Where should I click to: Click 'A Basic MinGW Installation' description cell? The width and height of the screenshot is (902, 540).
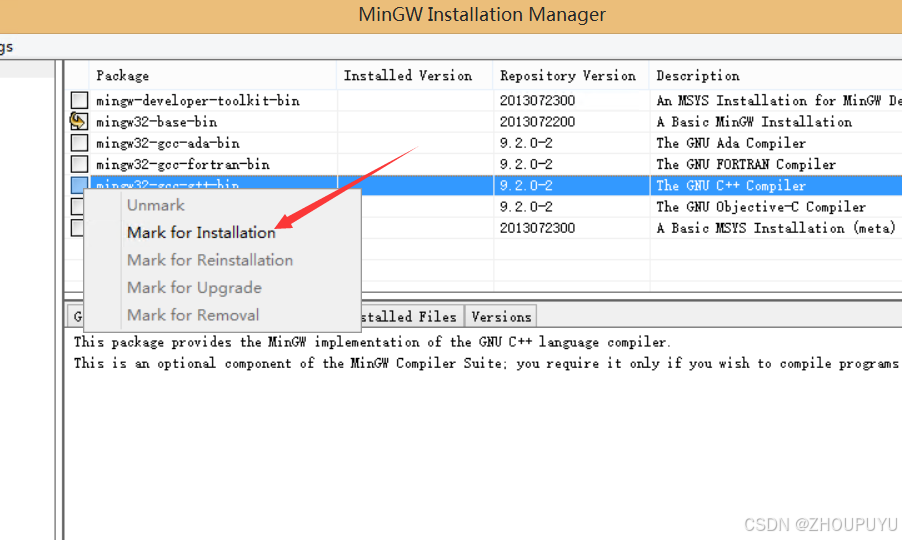tap(754, 122)
